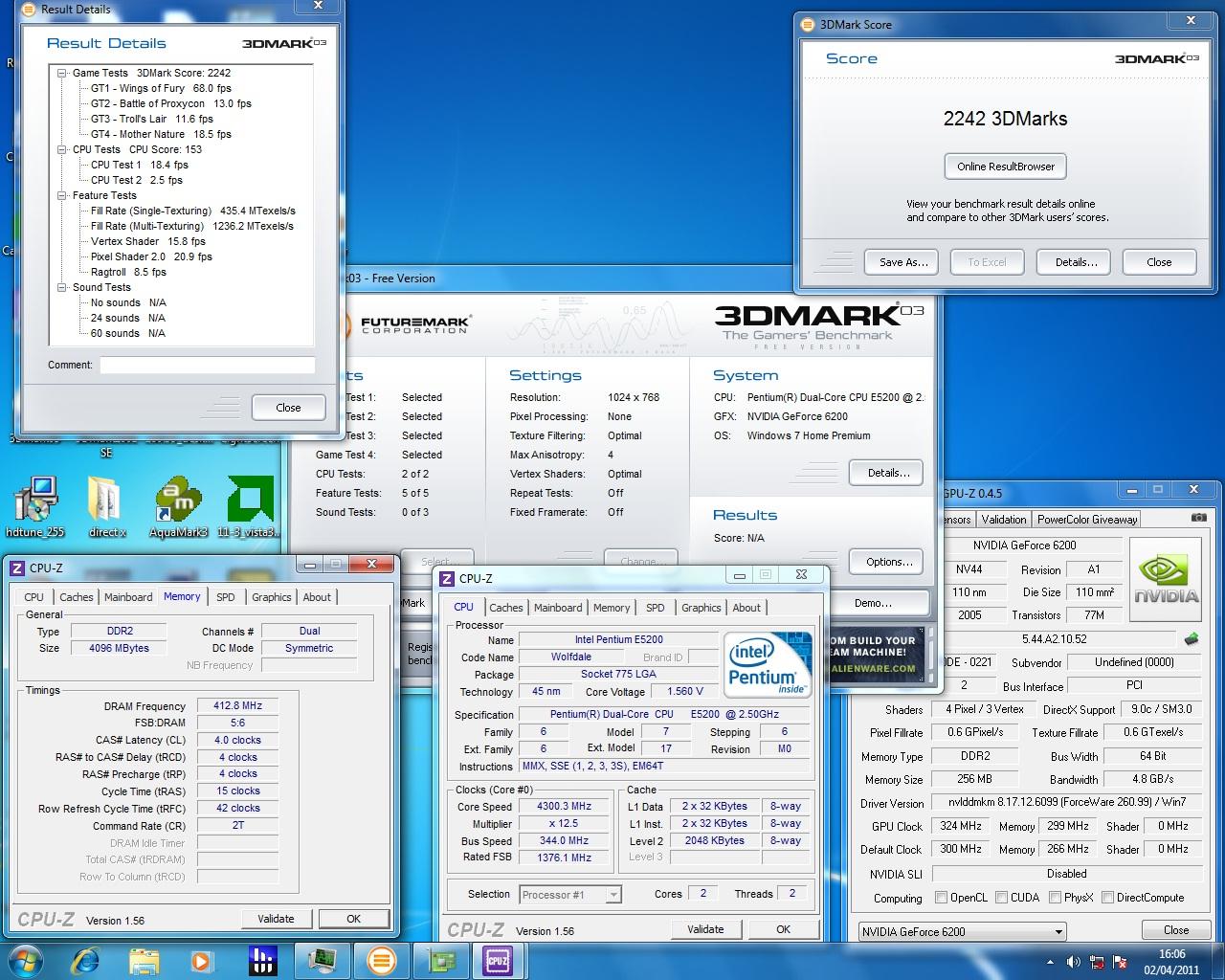The height and width of the screenshot is (980, 1225).
Task: Select the AquaMark3 desktop shortcut
Action: [178, 507]
